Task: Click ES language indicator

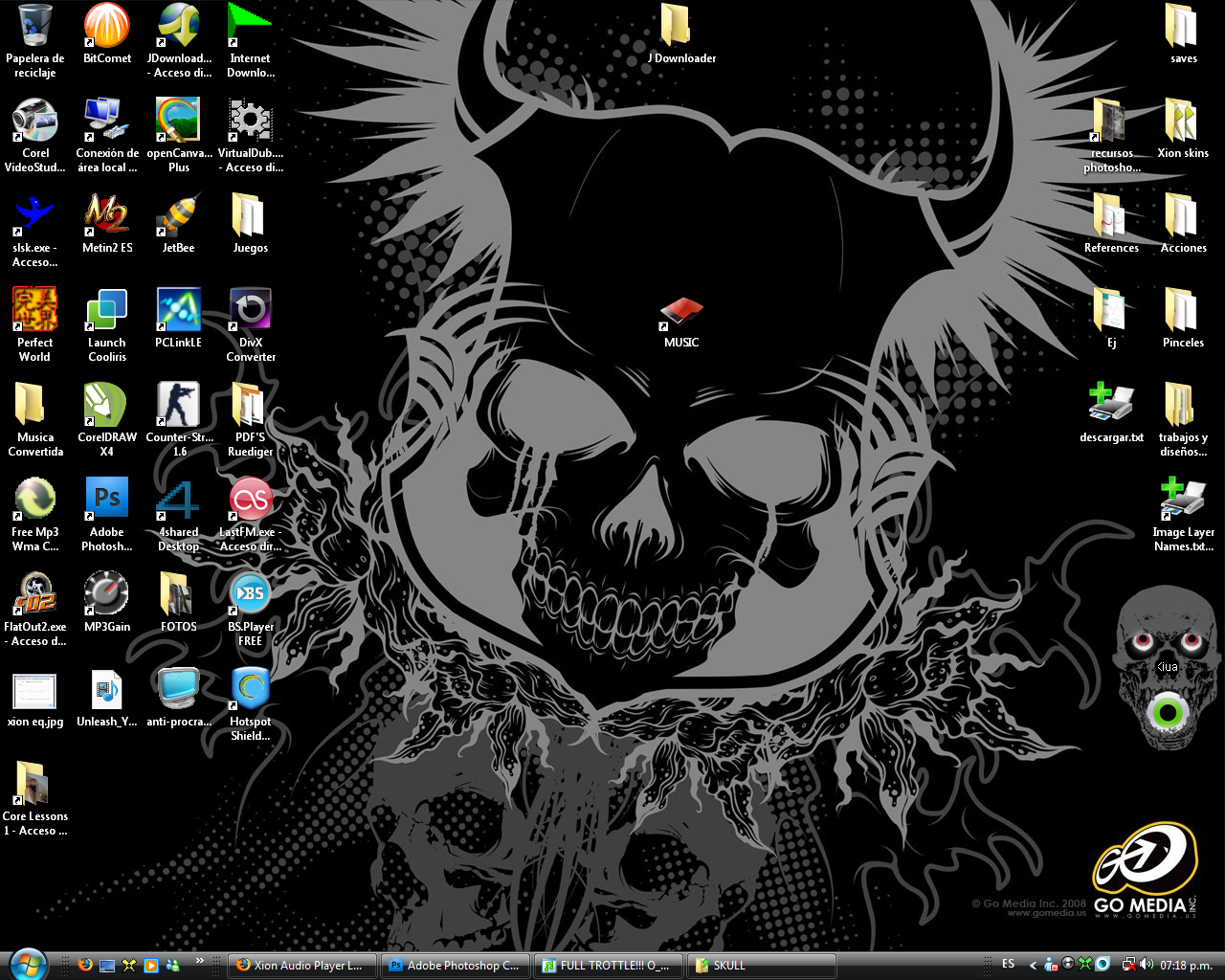Action: (1008, 964)
